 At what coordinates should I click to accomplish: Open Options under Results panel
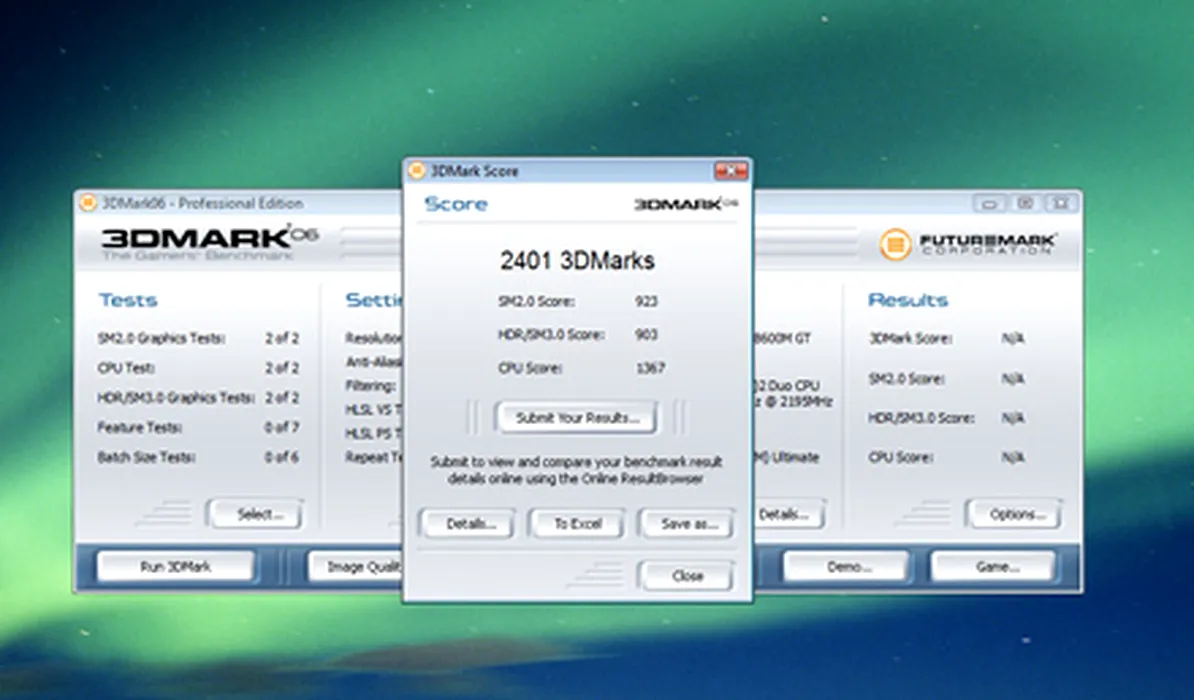coord(1015,514)
